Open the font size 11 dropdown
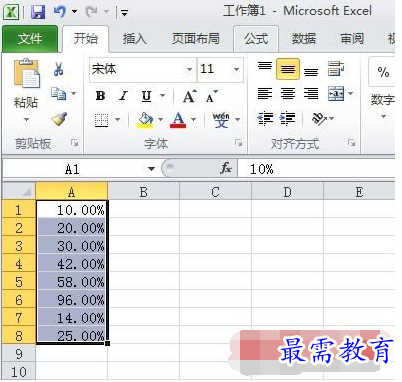The width and height of the screenshot is (402, 382). [x=236, y=70]
